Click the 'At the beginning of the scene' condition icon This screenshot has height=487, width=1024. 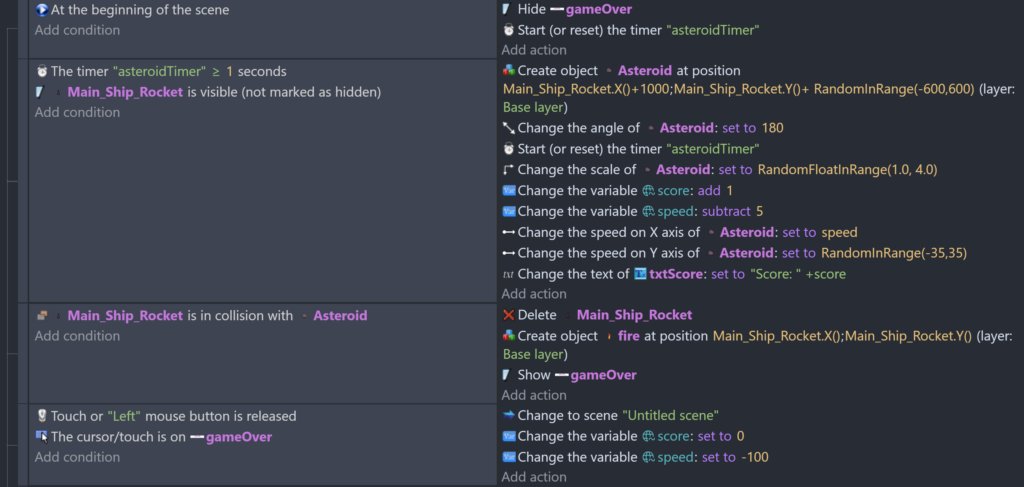pyautogui.click(x=41, y=10)
